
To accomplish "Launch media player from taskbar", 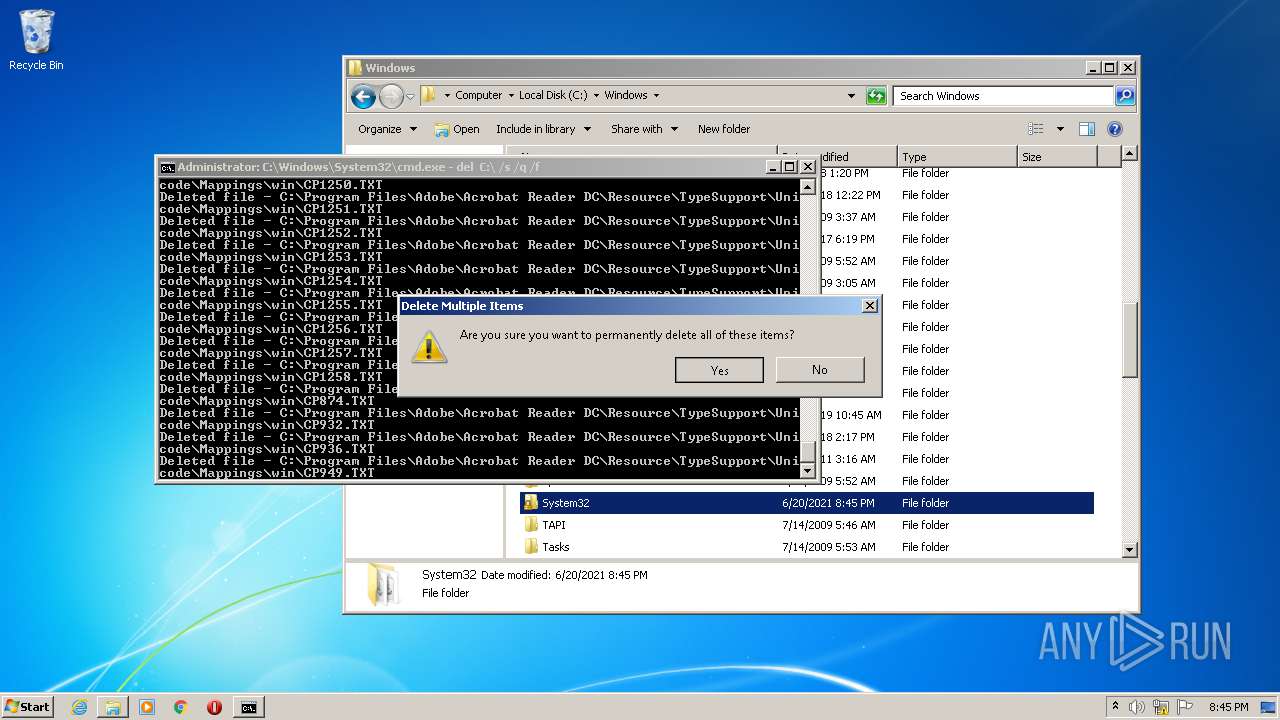I will [x=147, y=707].
